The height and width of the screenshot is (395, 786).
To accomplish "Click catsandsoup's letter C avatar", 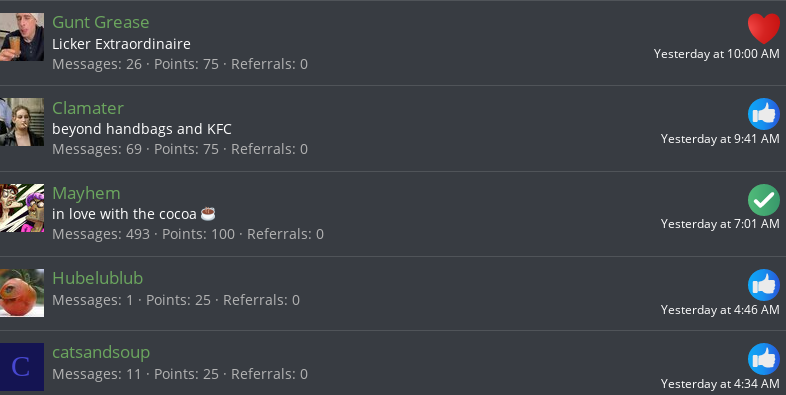I will tap(22, 367).
